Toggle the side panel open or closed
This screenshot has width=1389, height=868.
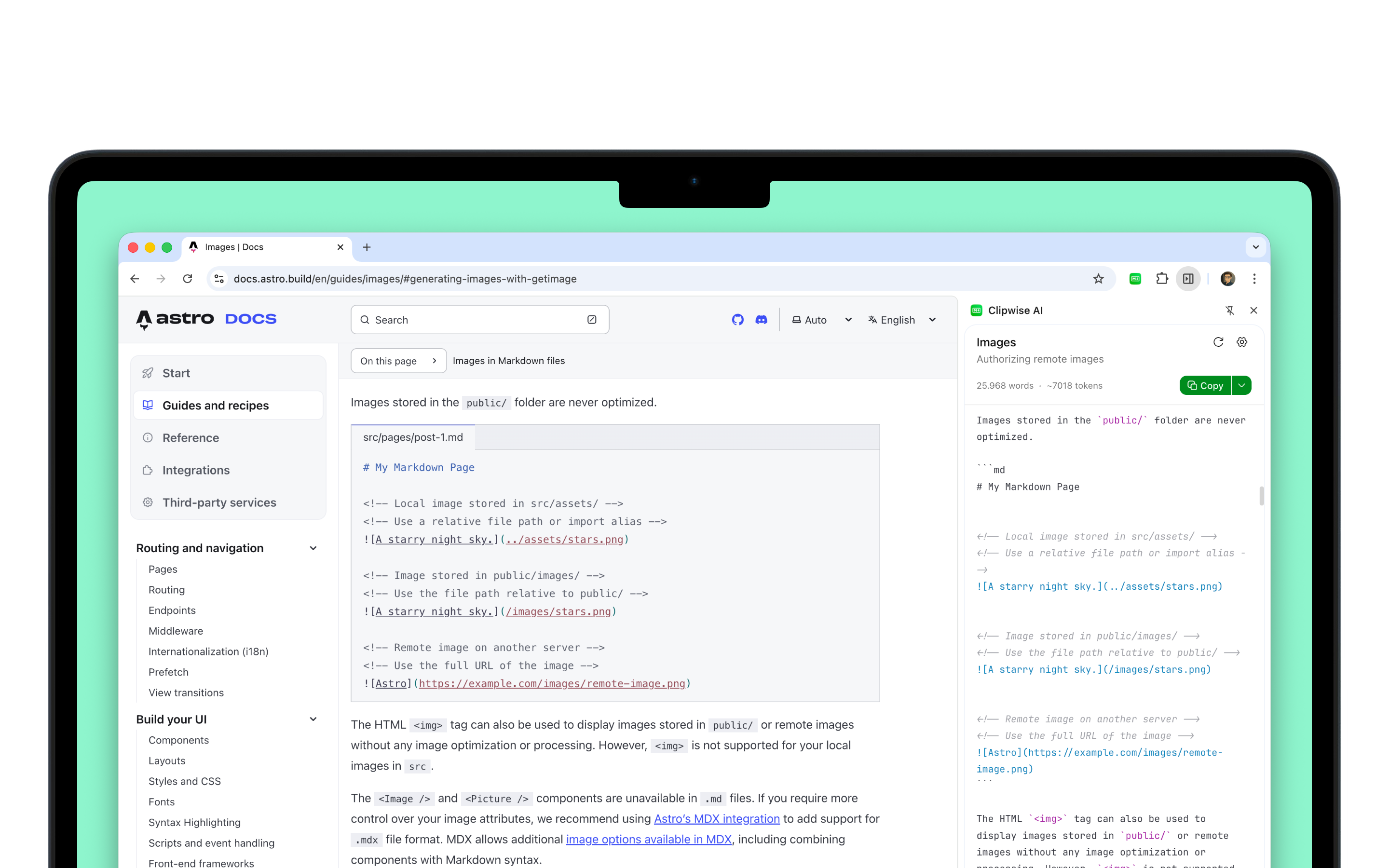[1188, 278]
